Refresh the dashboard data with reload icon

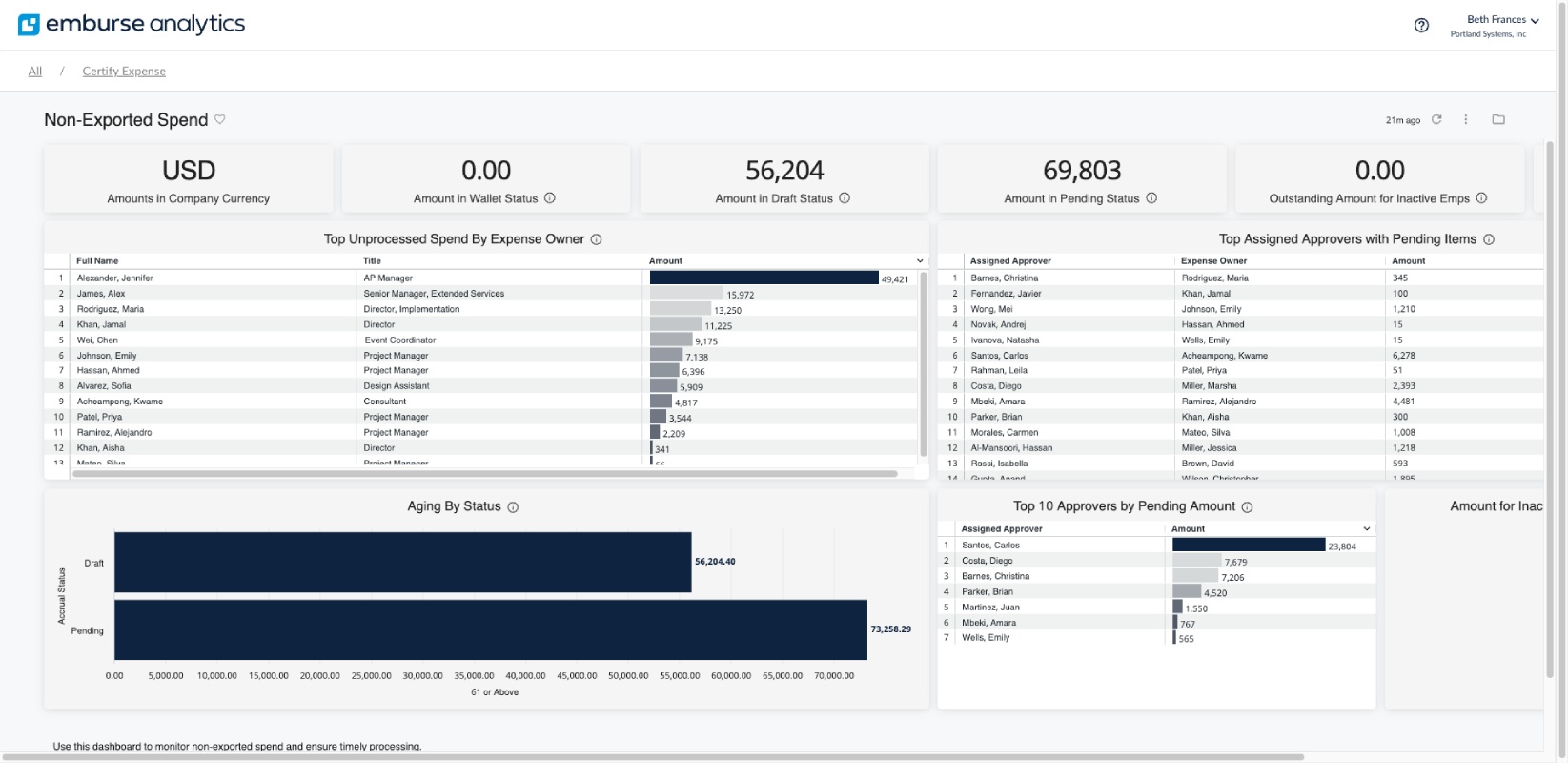pos(1436,119)
